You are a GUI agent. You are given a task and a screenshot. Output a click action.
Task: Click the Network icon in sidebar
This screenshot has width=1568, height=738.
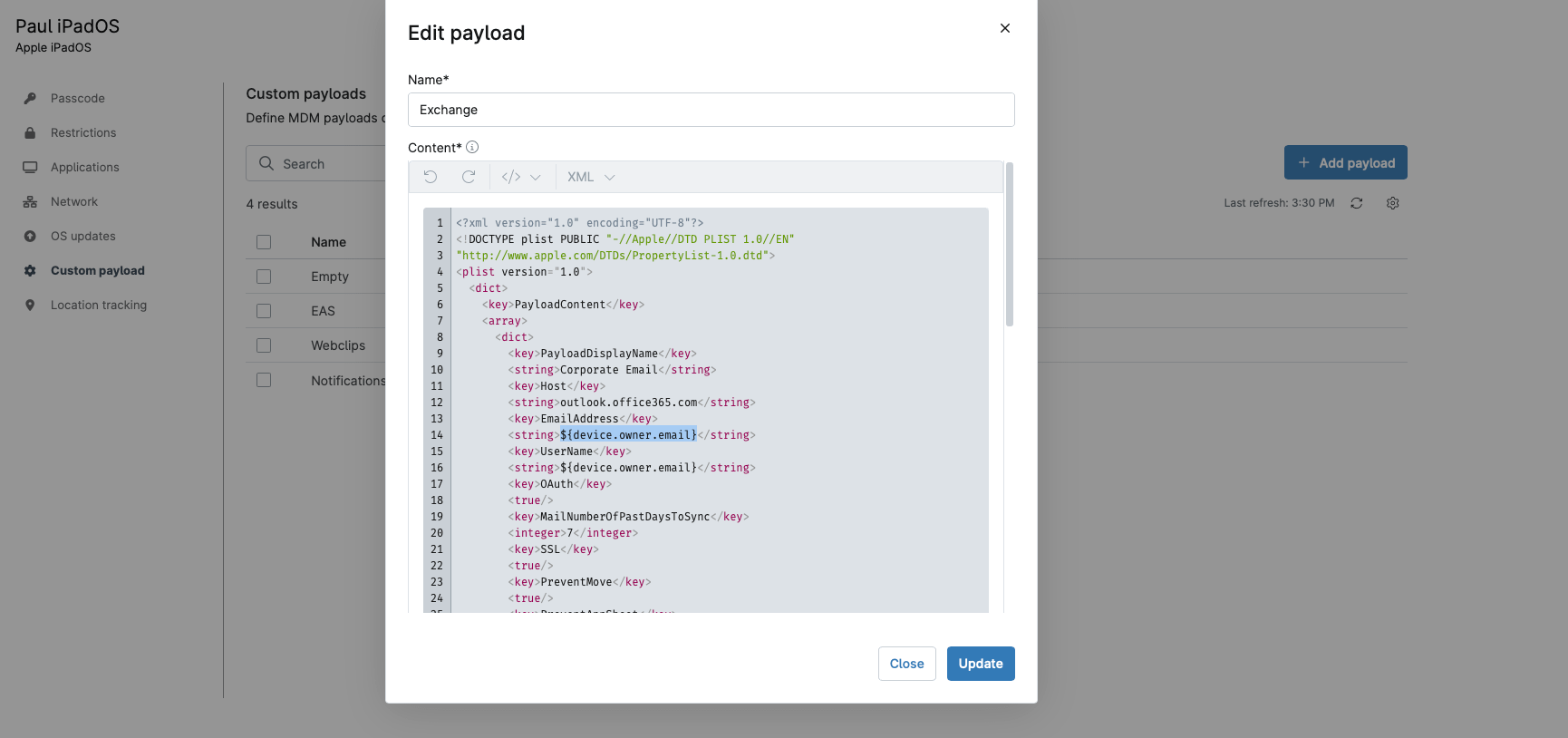coord(30,201)
